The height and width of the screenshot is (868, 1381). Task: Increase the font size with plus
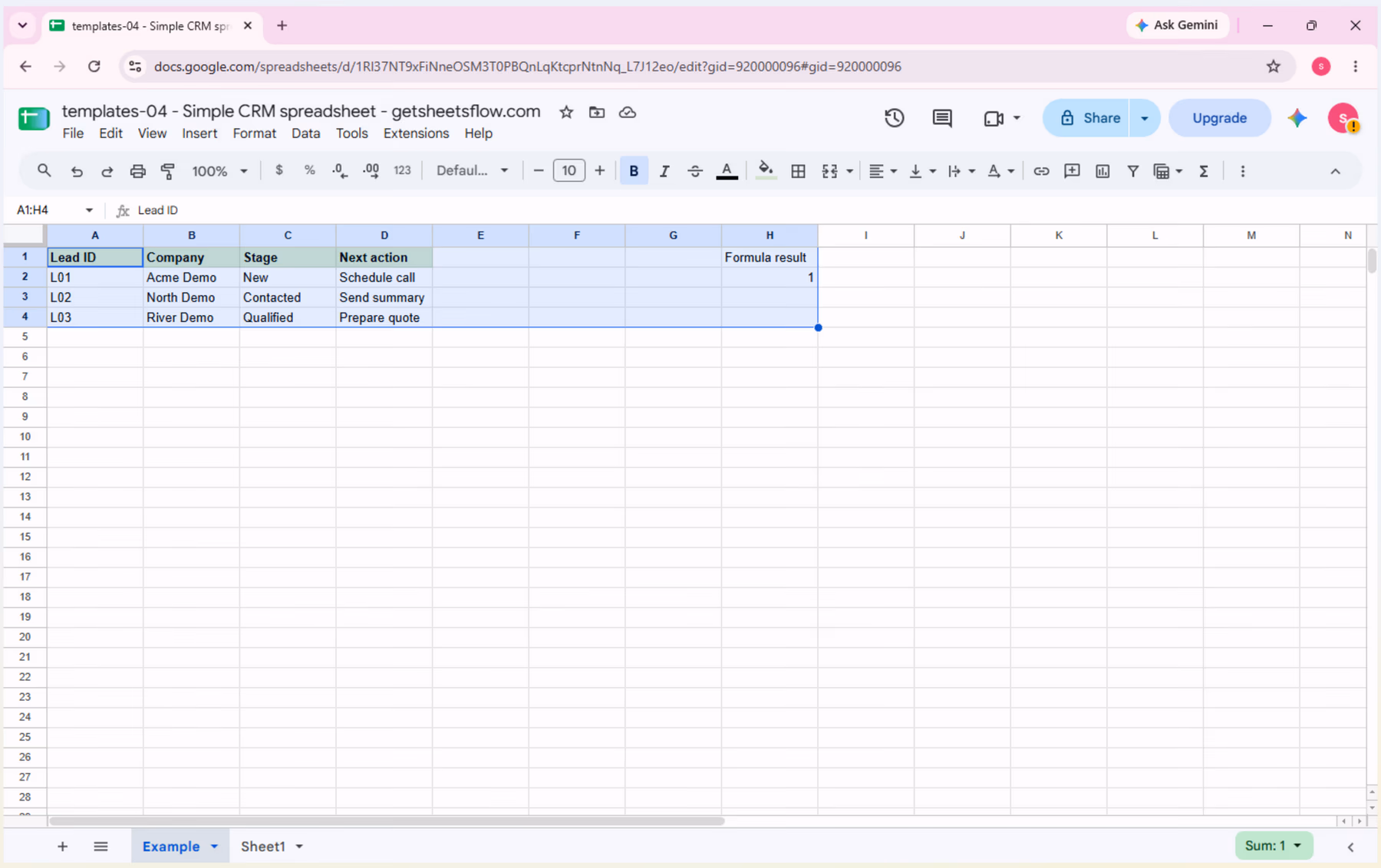pos(599,170)
